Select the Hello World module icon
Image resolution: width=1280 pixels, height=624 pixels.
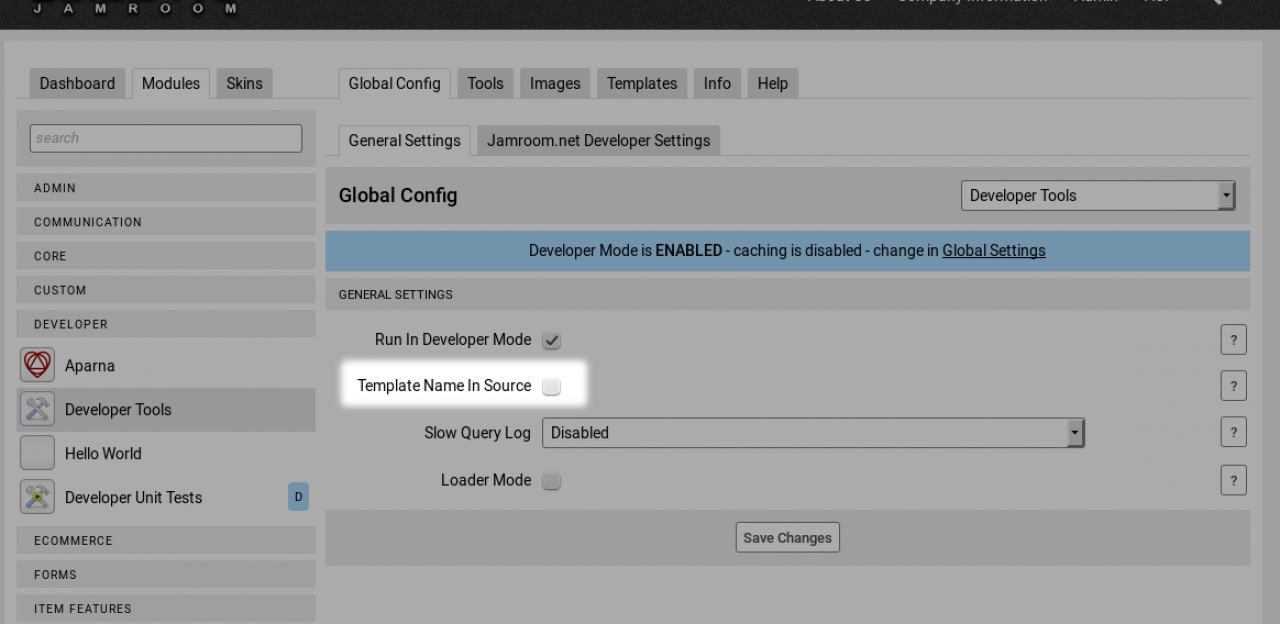tap(37, 453)
